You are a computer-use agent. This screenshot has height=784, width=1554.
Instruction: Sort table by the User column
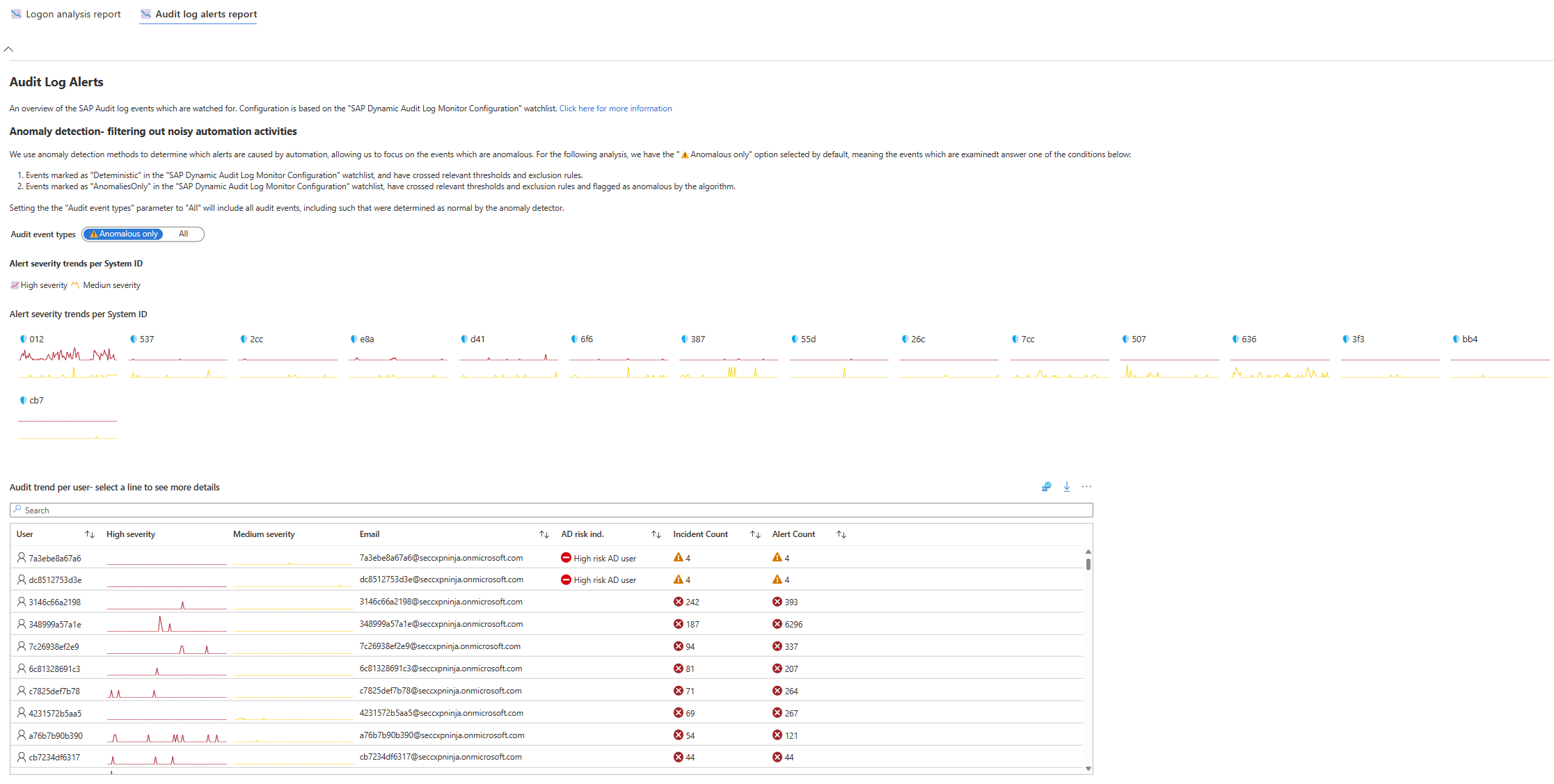90,534
